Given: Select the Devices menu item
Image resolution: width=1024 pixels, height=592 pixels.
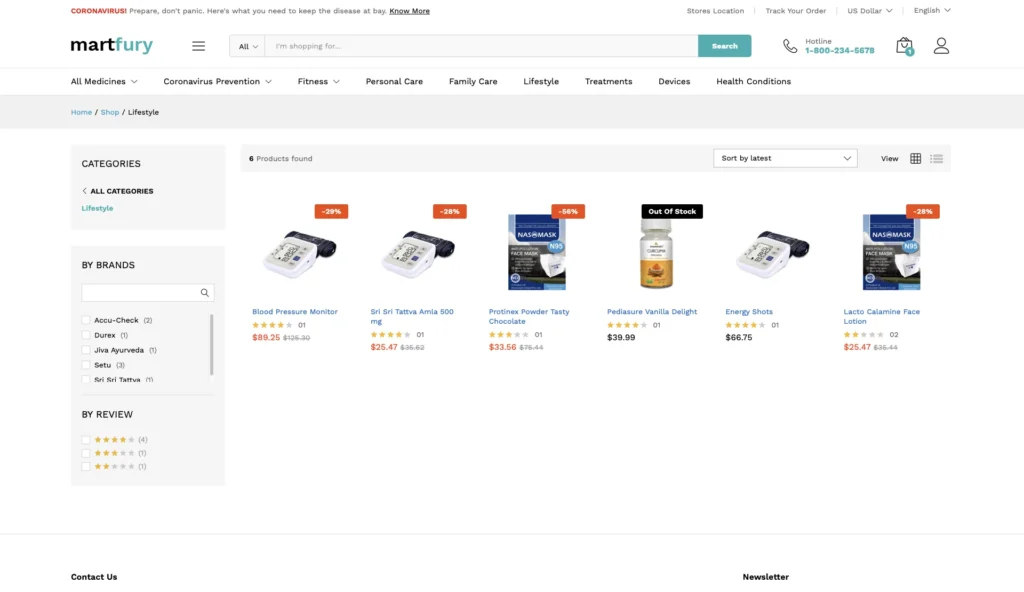Looking at the screenshot, I should [x=674, y=82].
